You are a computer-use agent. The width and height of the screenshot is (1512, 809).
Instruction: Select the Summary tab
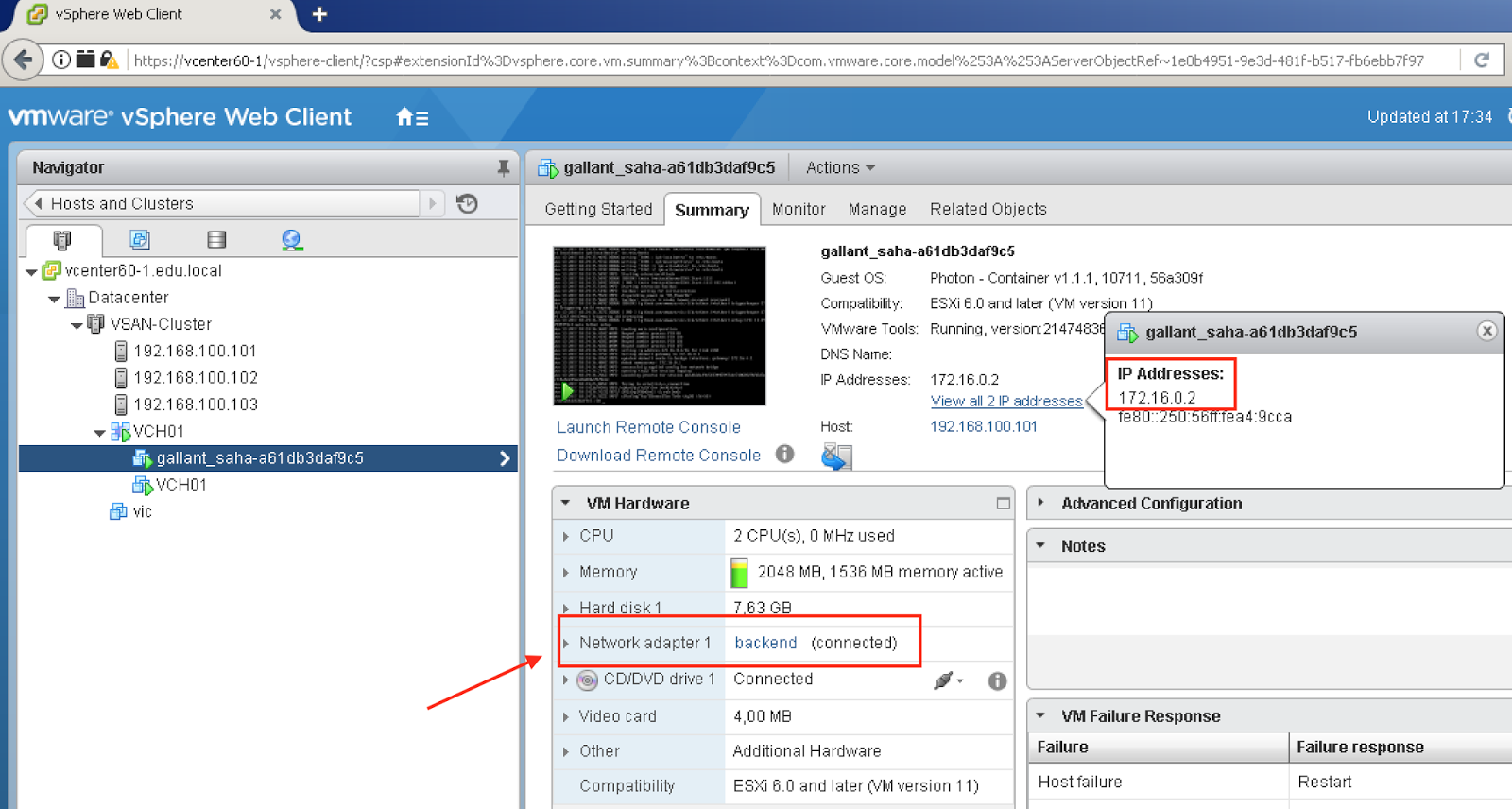(x=712, y=210)
